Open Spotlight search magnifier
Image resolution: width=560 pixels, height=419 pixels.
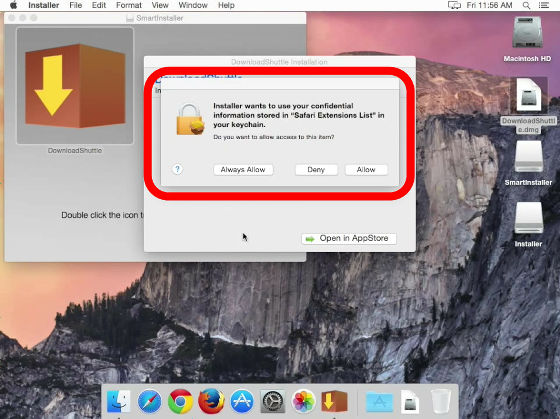pyautogui.click(x=526, y=5)
